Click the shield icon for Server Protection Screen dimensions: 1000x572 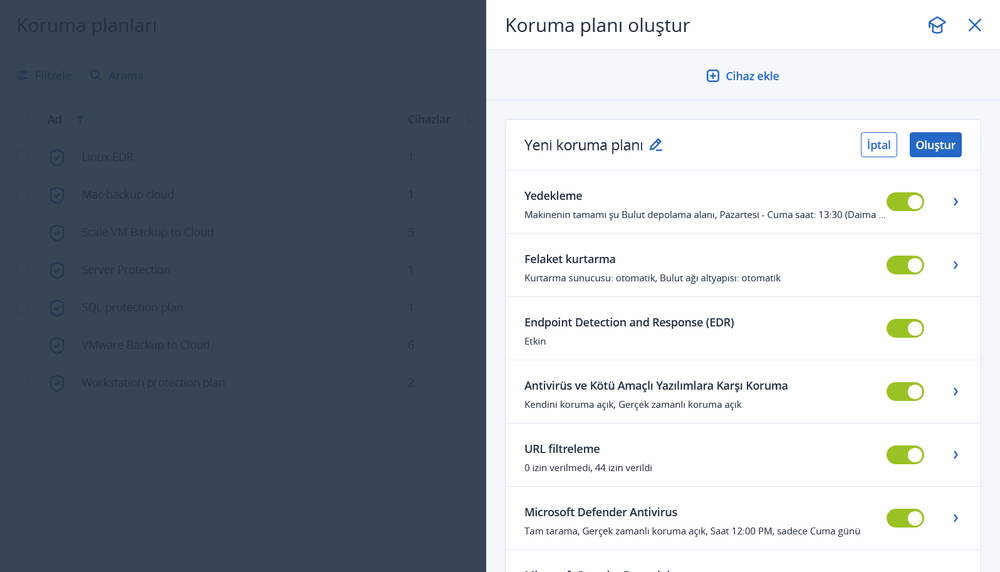(x=57, y=270)
